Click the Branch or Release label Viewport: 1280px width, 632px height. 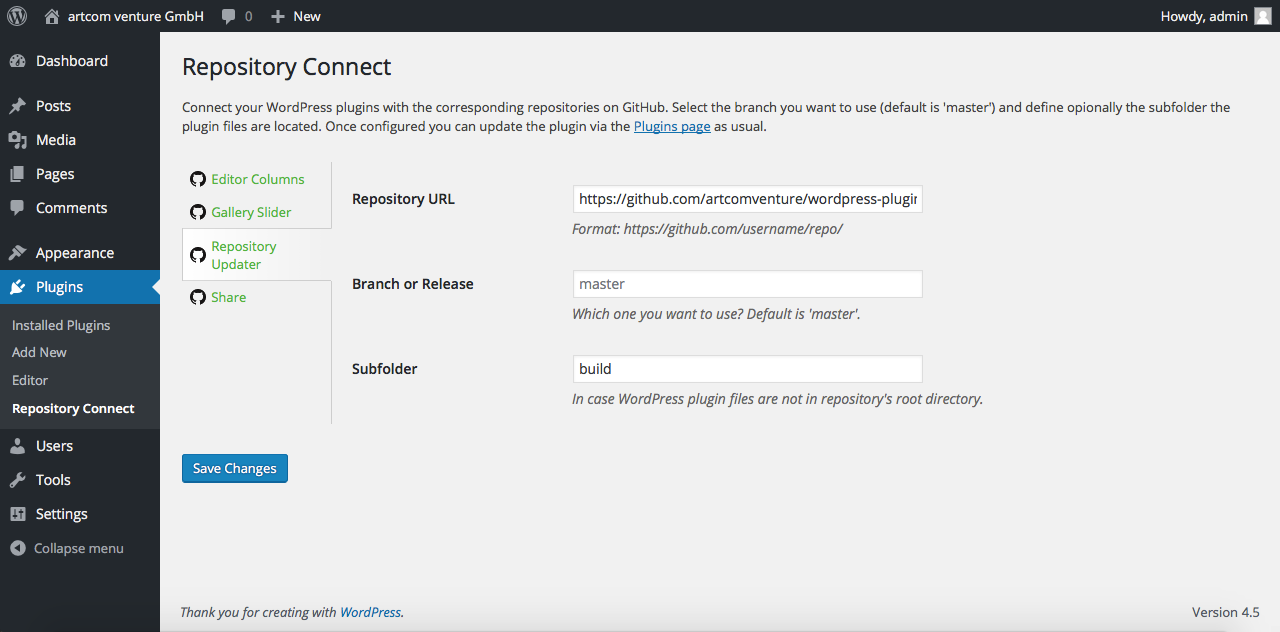[413, 284]
